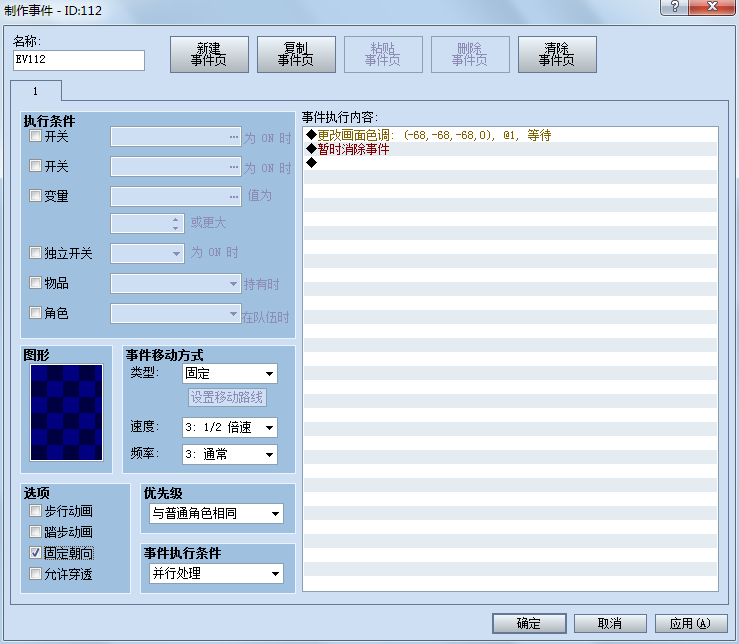Click the help question mark button
739x644 pixels.
click(674, 7)
